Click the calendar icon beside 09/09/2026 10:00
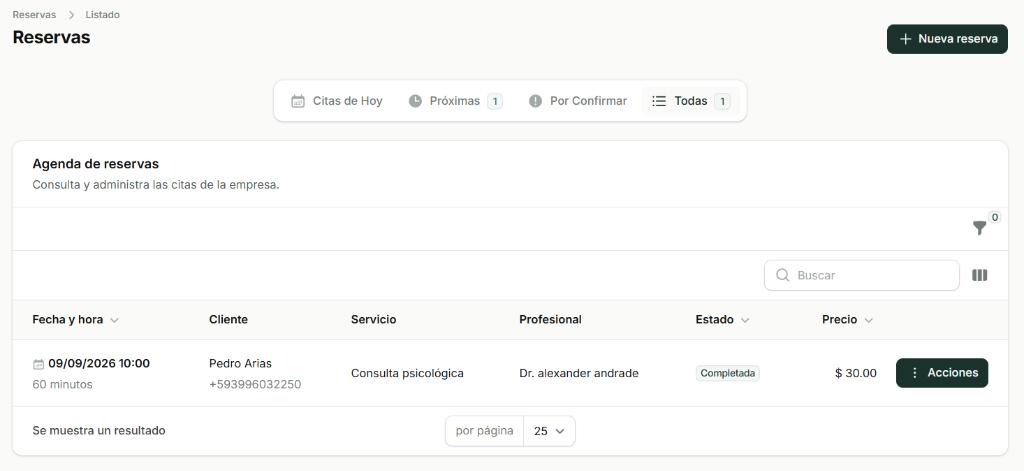The height and width of the screenshot is (471, 1024). [39, 365]
